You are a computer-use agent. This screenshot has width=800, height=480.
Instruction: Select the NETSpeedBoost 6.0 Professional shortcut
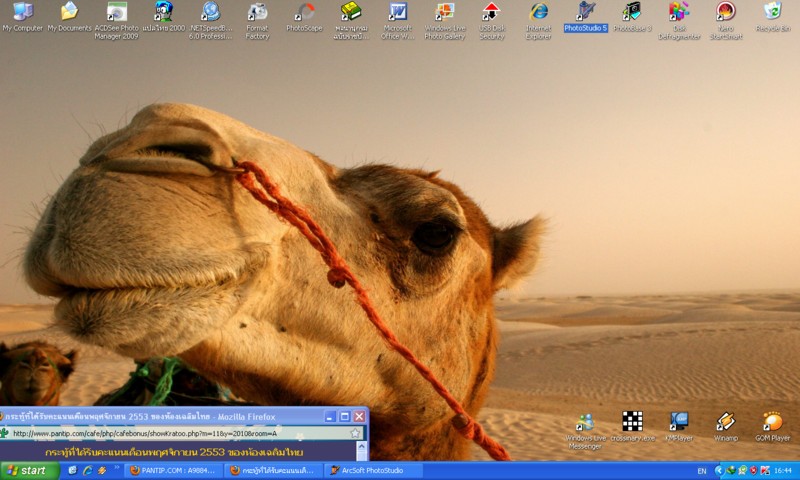210,21
